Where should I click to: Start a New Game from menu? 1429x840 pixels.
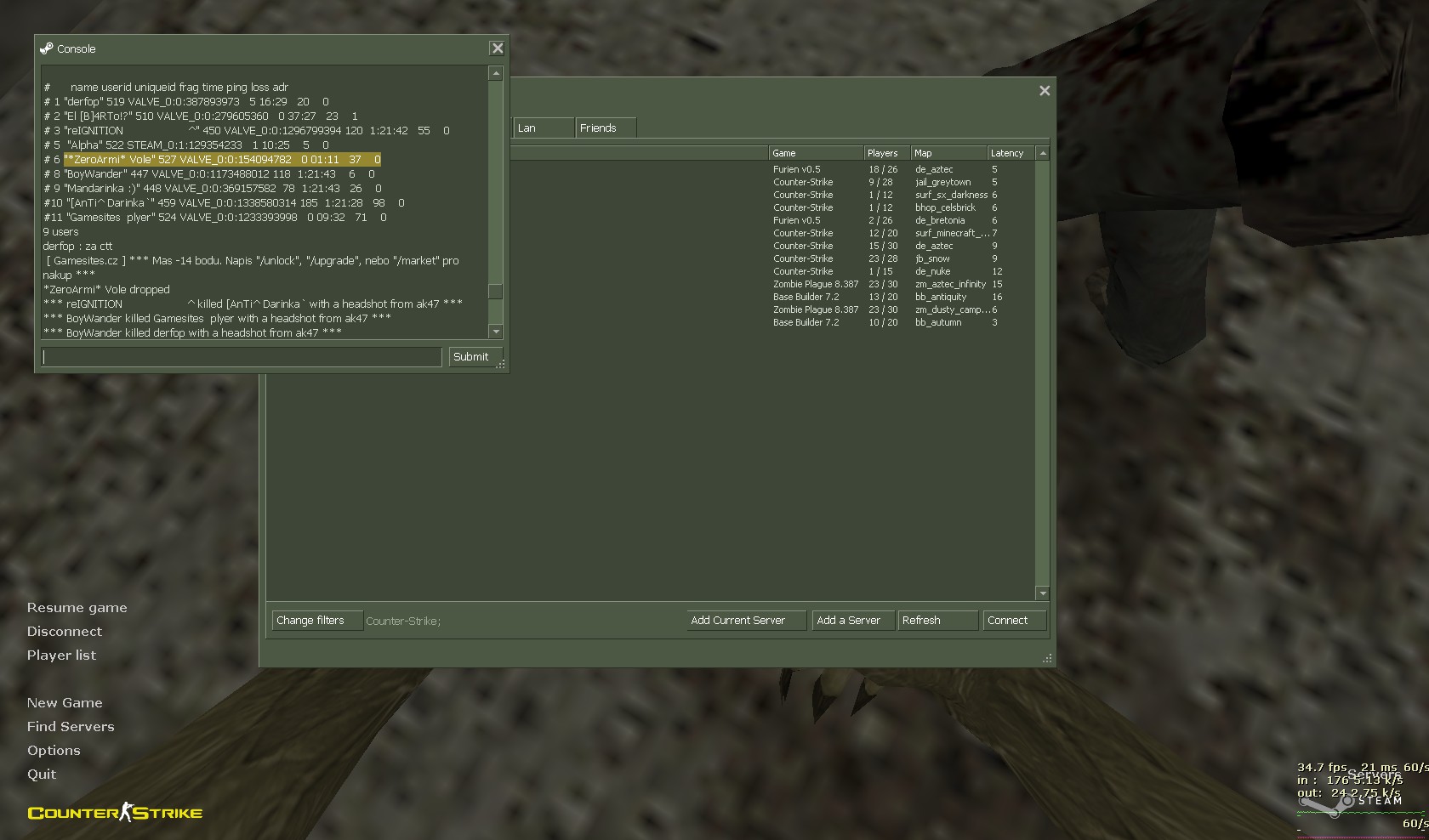tap(65, 703)
